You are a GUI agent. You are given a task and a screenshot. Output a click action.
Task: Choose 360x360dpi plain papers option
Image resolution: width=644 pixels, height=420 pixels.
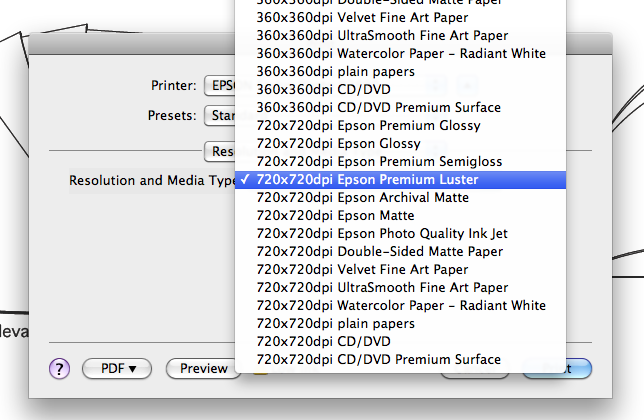(400, 72)
